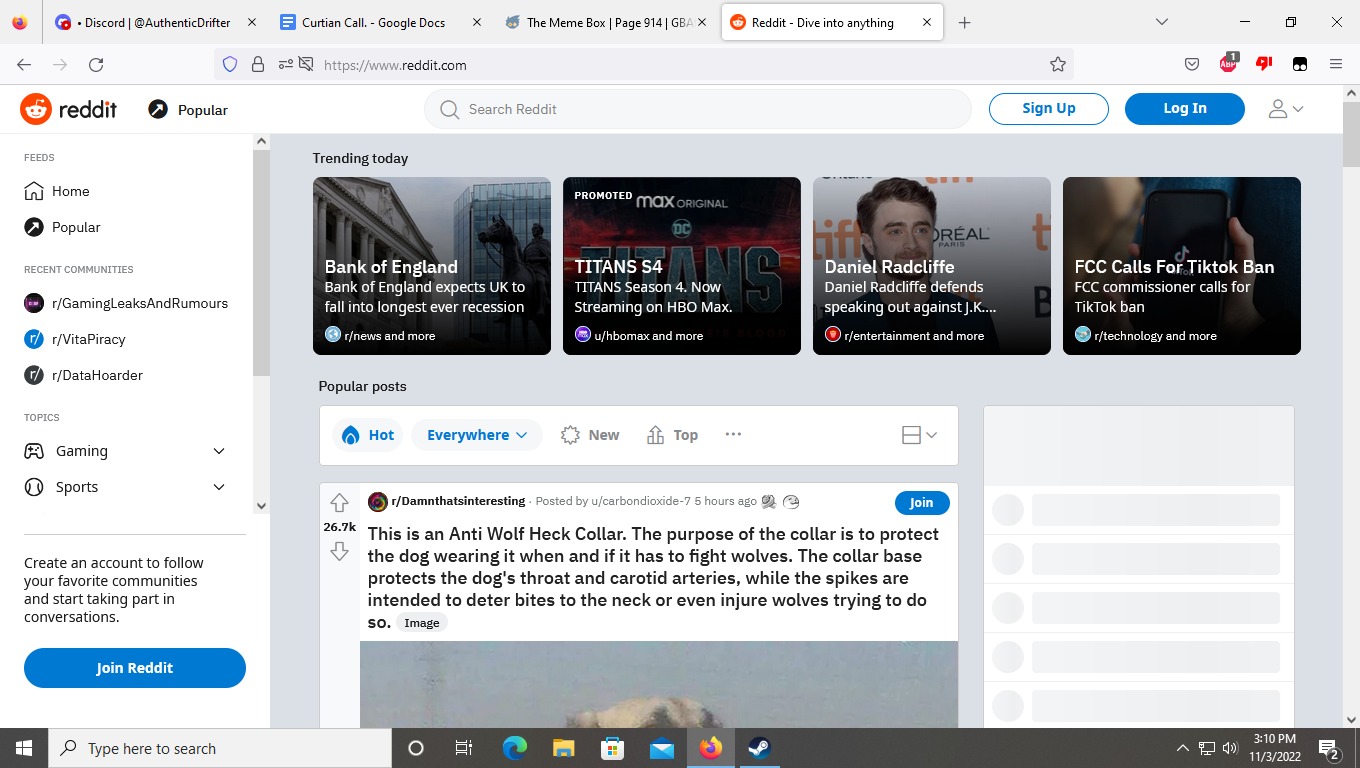Open the Task View taskbar button

point(464,748)
